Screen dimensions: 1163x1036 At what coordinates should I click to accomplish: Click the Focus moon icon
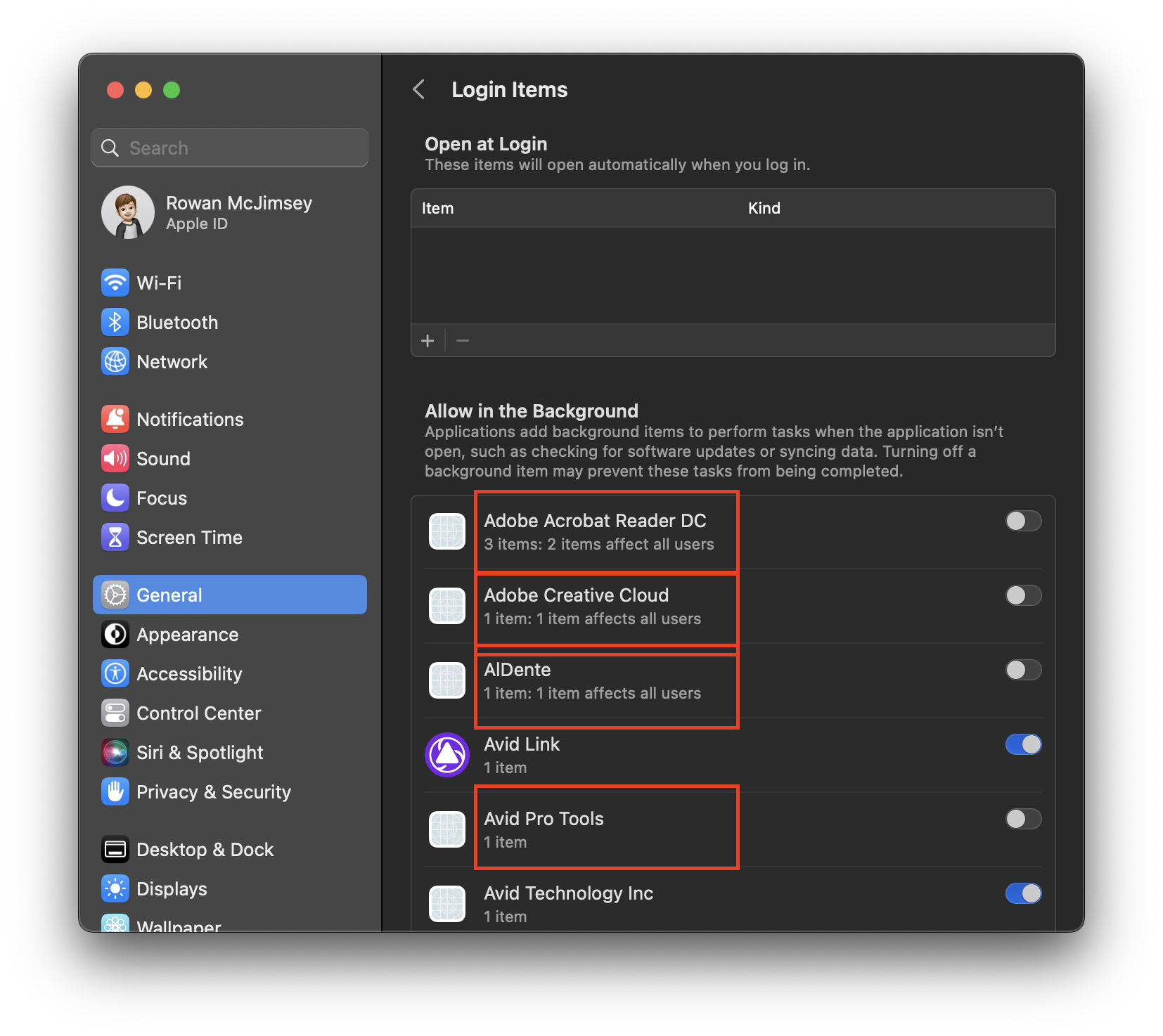[x=115, y=498]
